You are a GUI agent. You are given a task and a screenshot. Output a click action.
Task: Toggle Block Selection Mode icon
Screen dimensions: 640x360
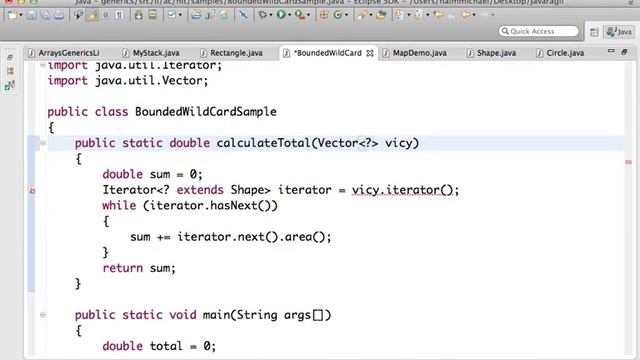[x=106, y=16]
